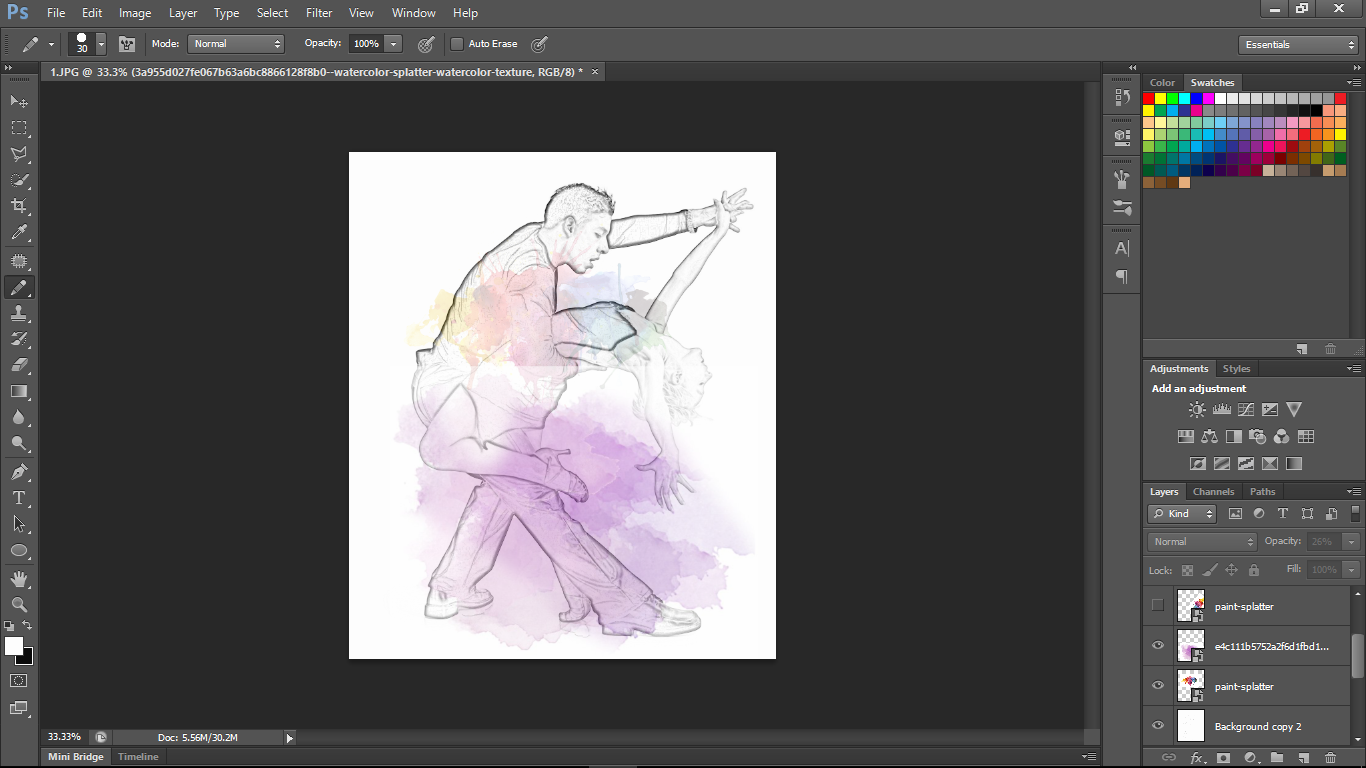The height and width of the screenshot is (768, 1366).
Task: Enable the Auto Erase checkbox
Action: 457,44
